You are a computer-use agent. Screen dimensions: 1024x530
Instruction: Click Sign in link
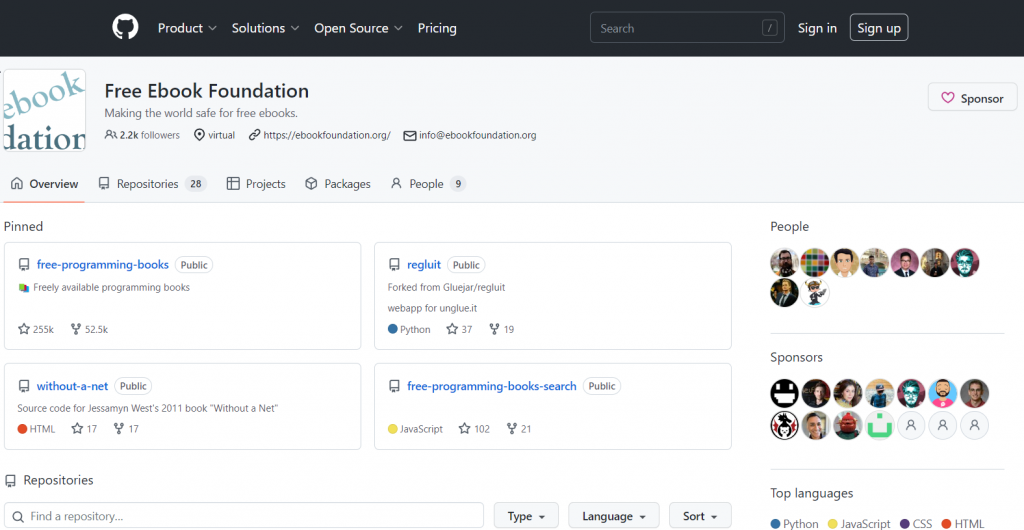point(817,28)
